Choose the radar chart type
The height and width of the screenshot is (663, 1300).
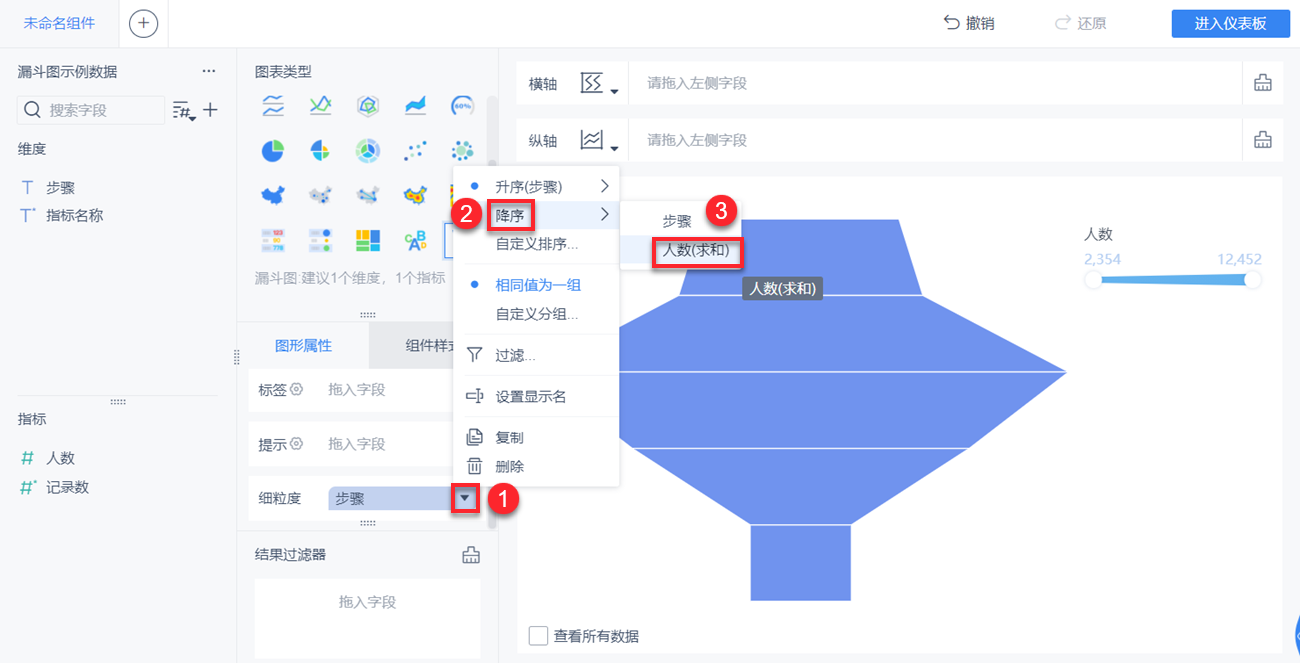point(368,105)
